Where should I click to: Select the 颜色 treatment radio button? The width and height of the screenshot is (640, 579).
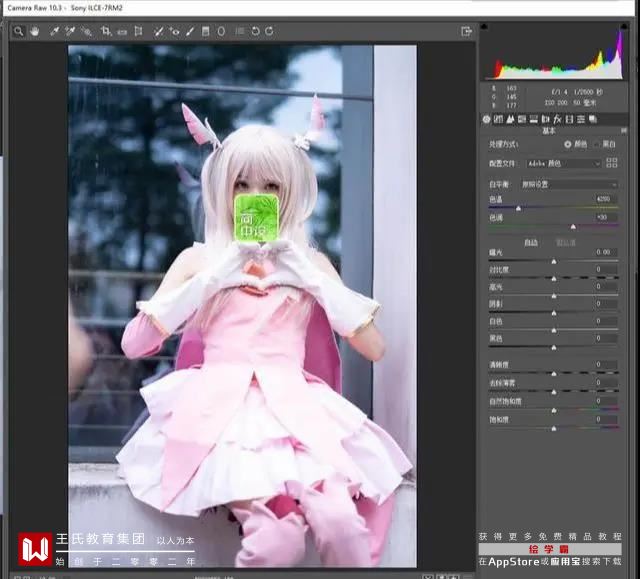(x=568, y=144)
